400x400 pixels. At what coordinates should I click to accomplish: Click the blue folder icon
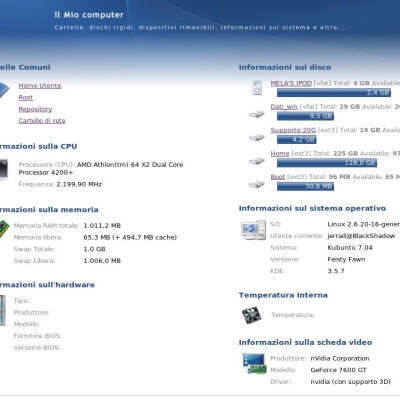(x=4, y=90)
